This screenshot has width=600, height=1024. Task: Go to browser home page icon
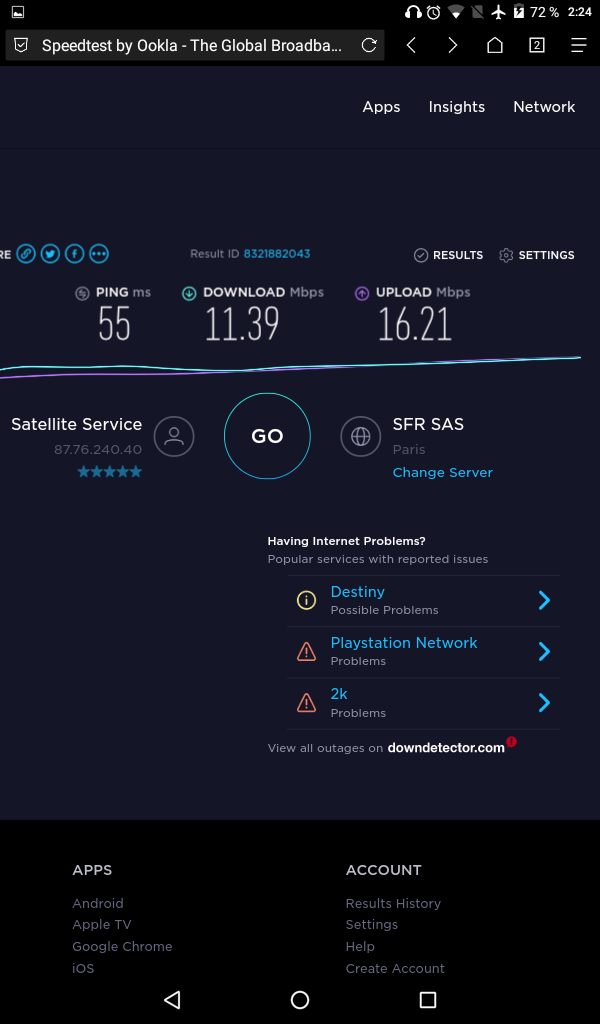[495, 45]
